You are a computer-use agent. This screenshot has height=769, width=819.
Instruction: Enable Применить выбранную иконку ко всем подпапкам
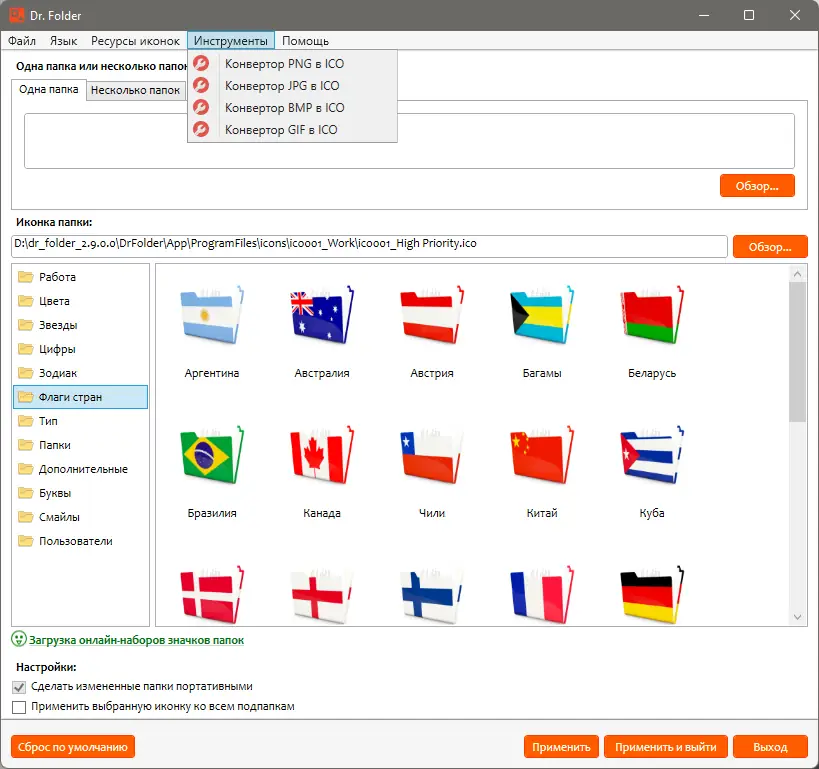18,707
